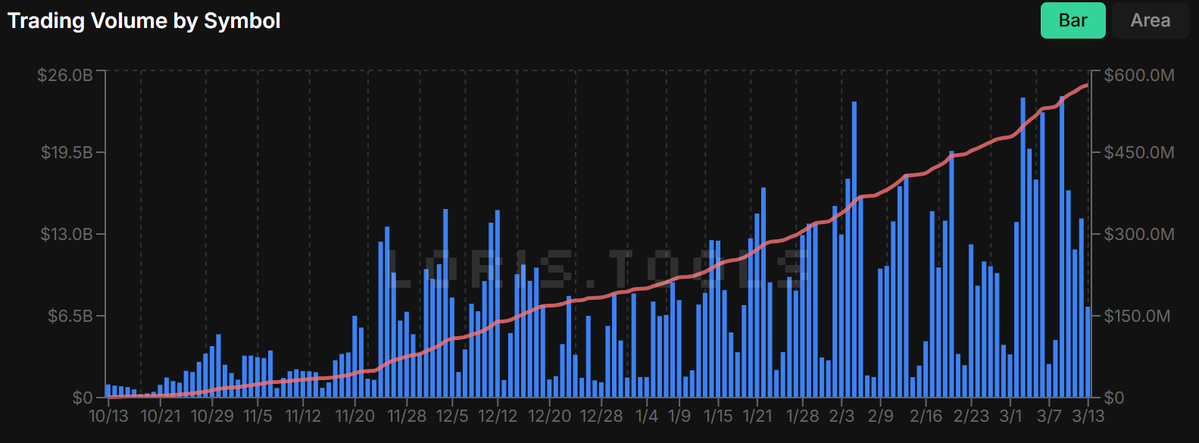Click the 11/12 date label

point(303,418)
